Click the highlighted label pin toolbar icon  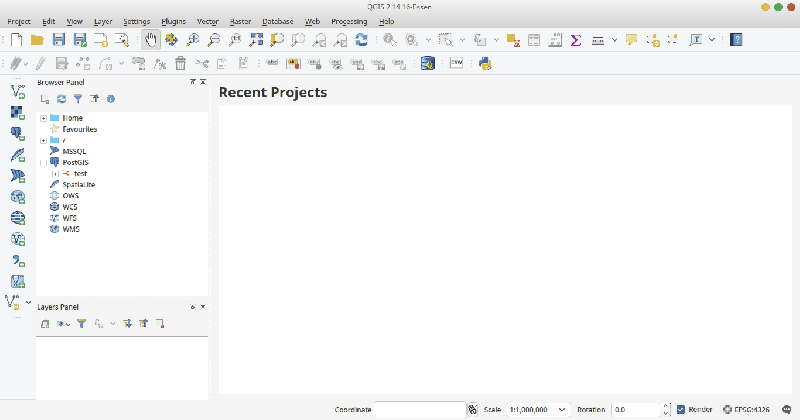click(x=293, y=63)
